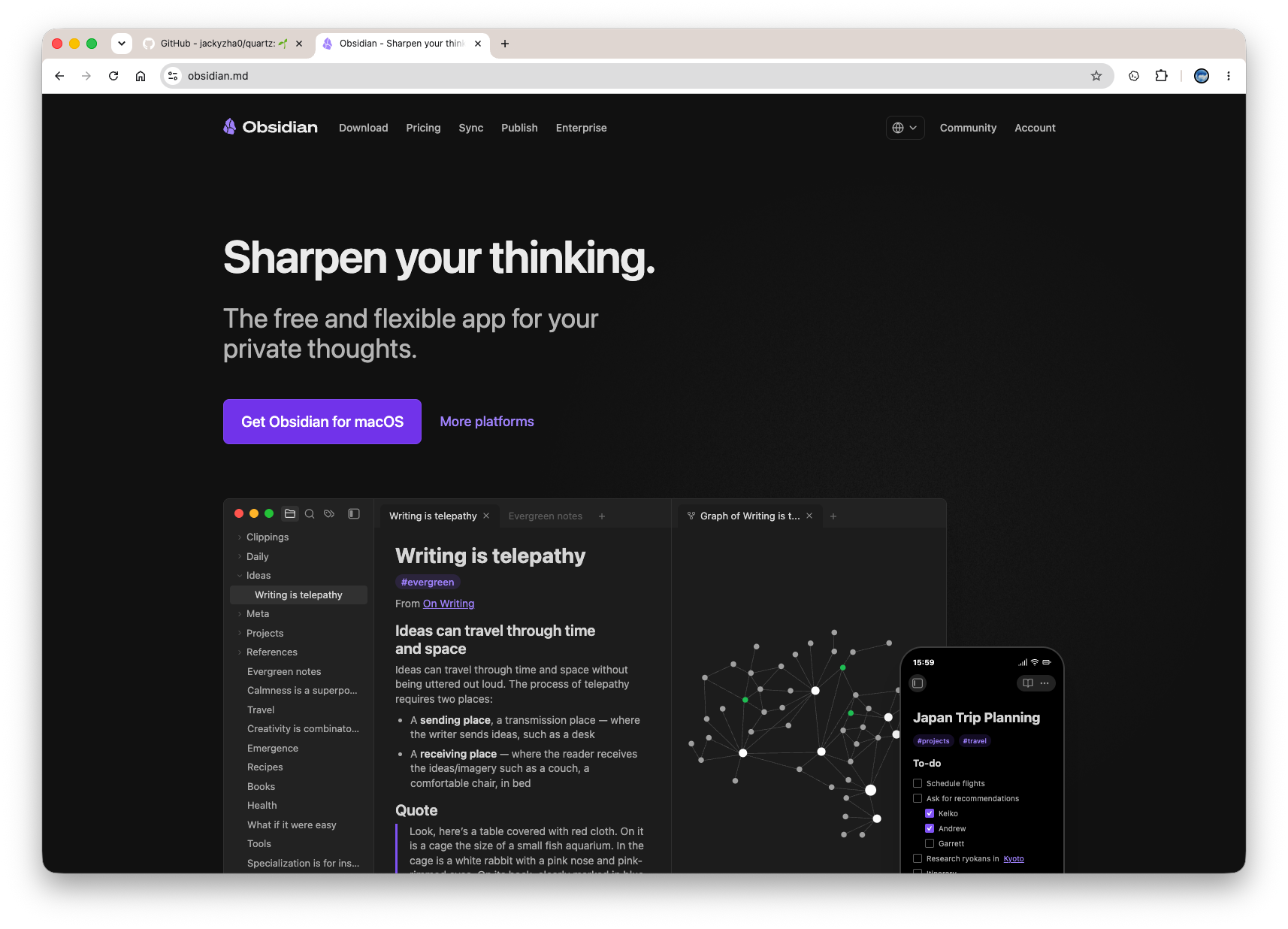Expand the Meta folder

240,614
